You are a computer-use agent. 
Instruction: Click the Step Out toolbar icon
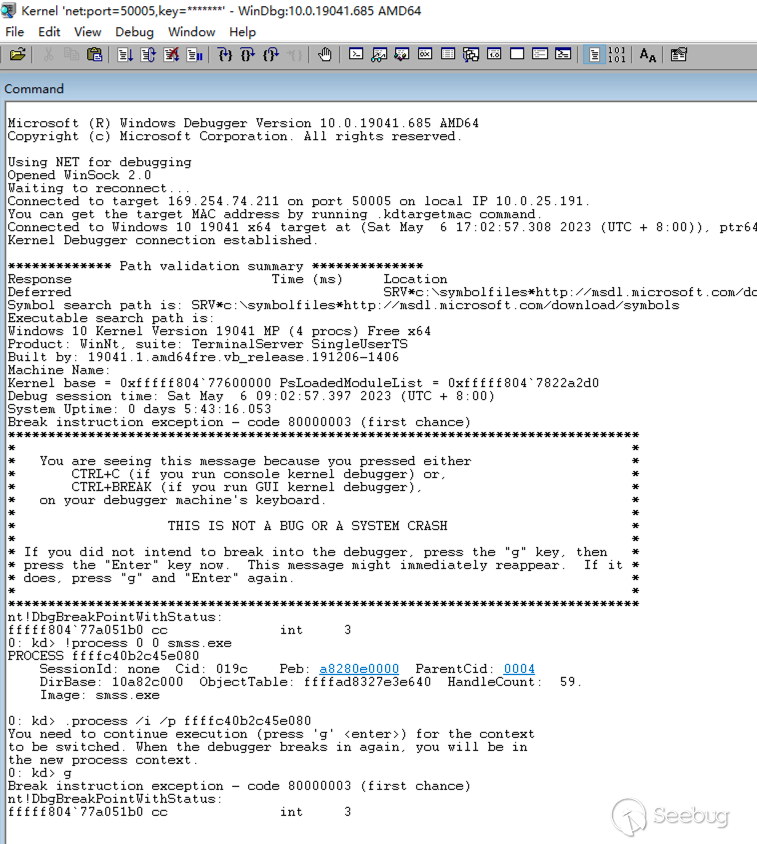tap(271, 54)
